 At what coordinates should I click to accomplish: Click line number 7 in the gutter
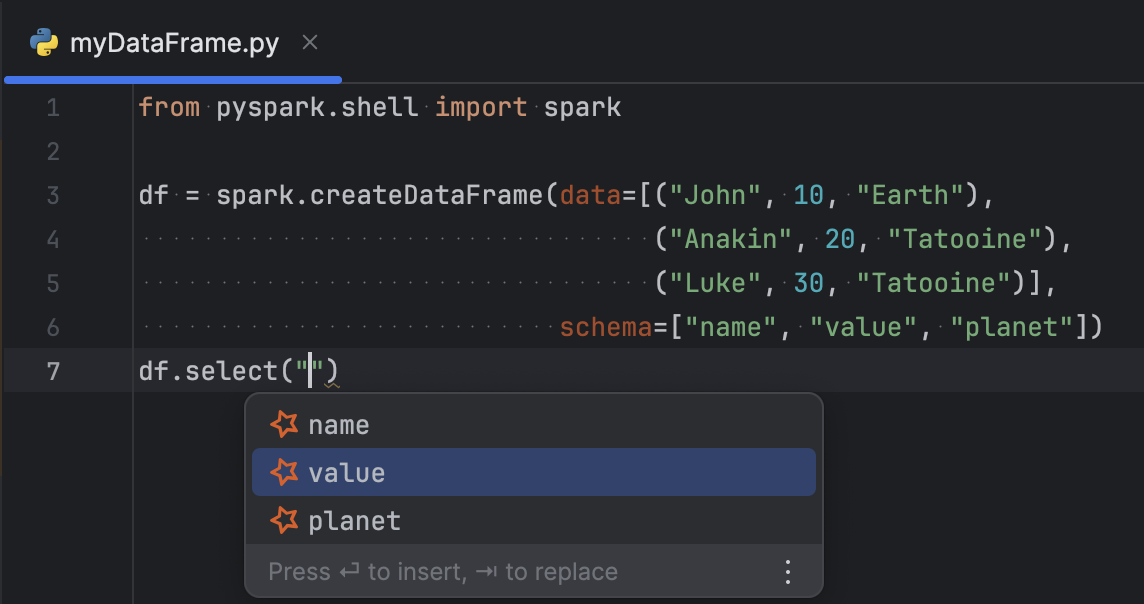click(52, 371)
